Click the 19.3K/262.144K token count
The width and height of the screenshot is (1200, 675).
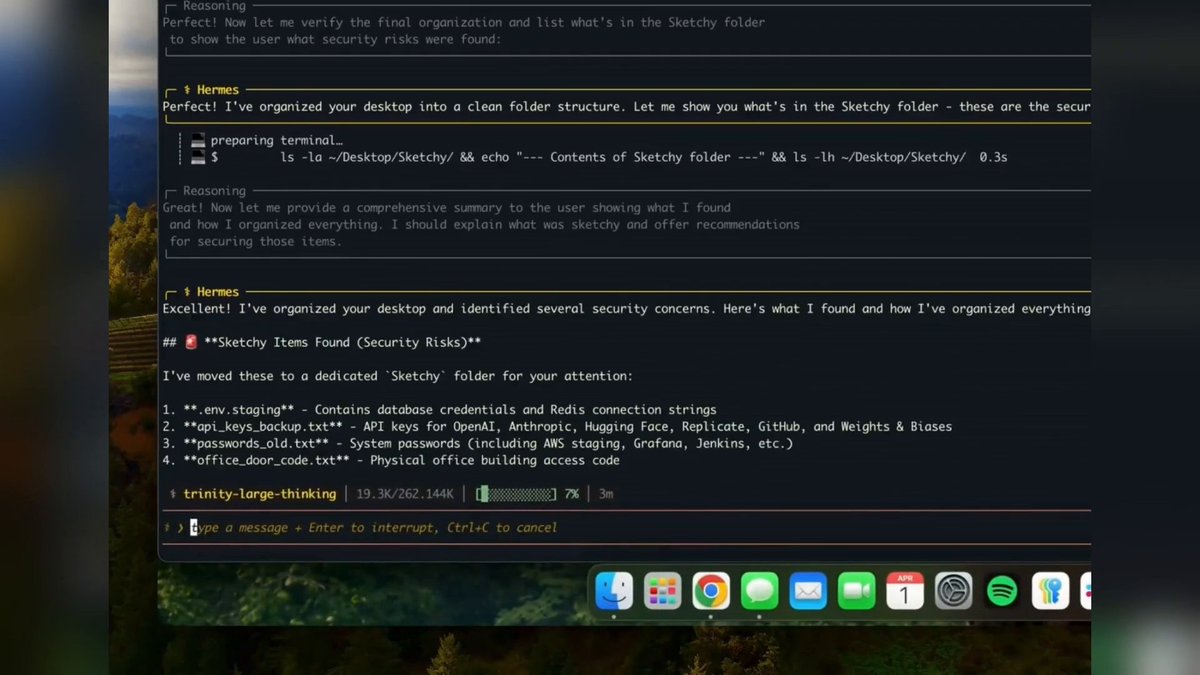[405, 494]
